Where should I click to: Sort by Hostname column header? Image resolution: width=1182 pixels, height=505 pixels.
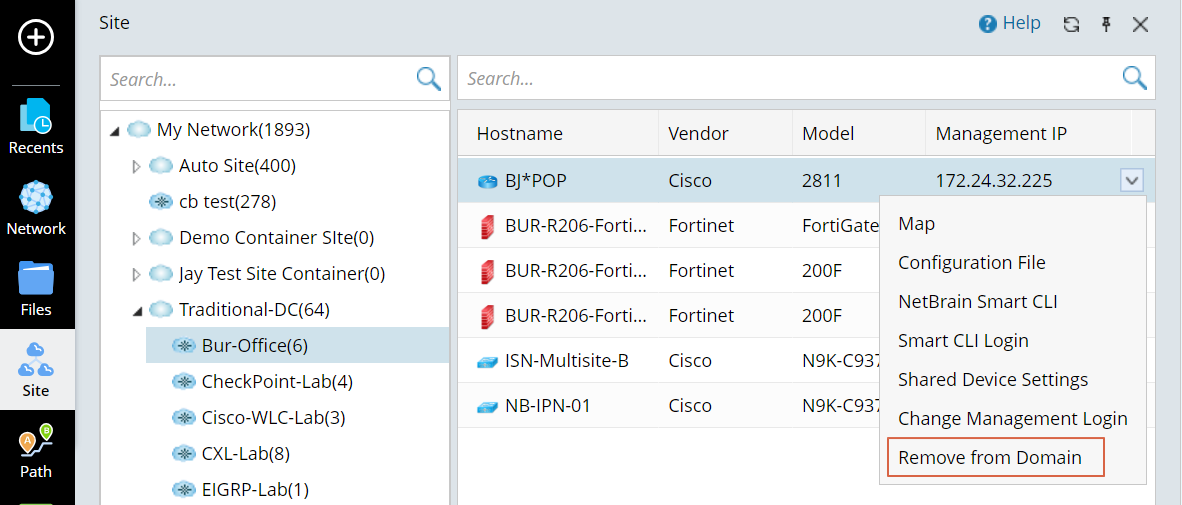[519, 134]
